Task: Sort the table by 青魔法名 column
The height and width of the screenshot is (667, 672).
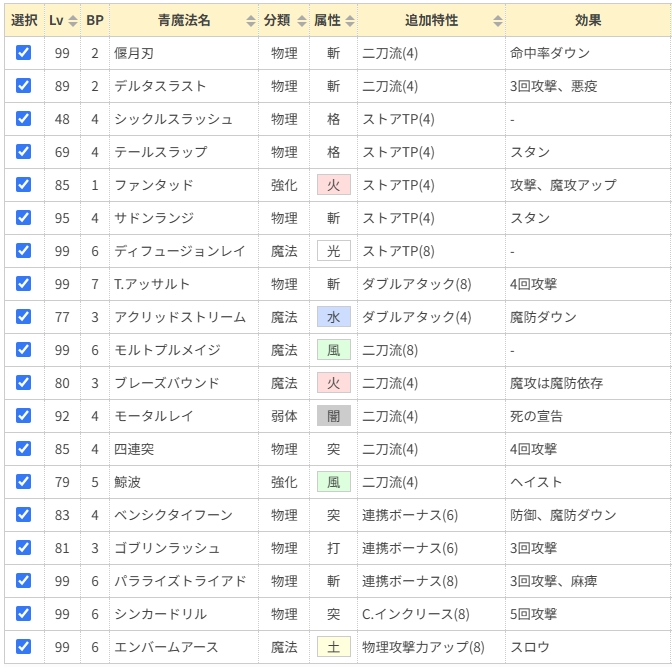Action: (250, 20)
